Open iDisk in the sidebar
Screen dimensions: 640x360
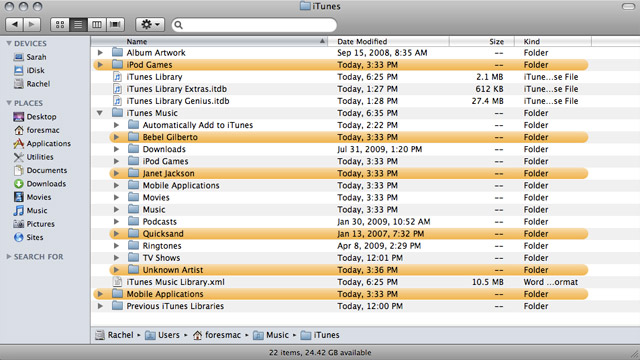pyautogui.click(x=29, y=70)
